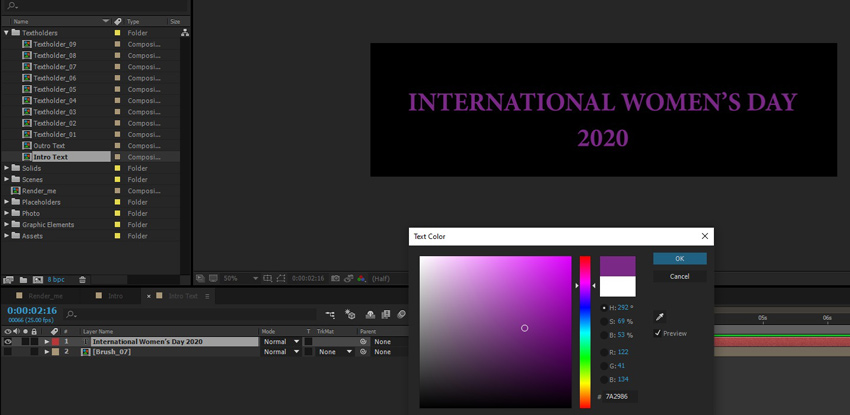This screenshot has height=415, width=850.
Task: Select the Outro Text composition
Action: 49,146
